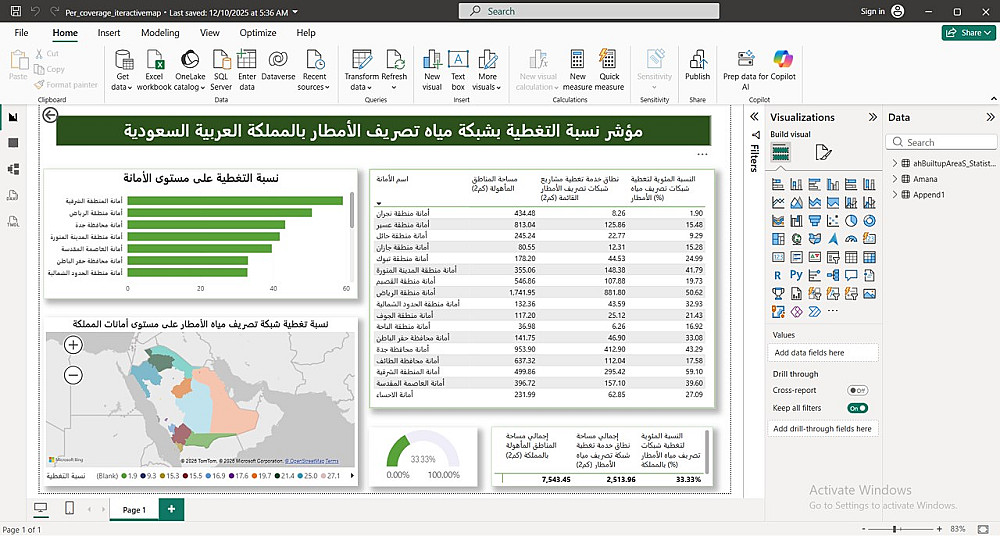Toggle Keep all filters switch

click(857, 408)
